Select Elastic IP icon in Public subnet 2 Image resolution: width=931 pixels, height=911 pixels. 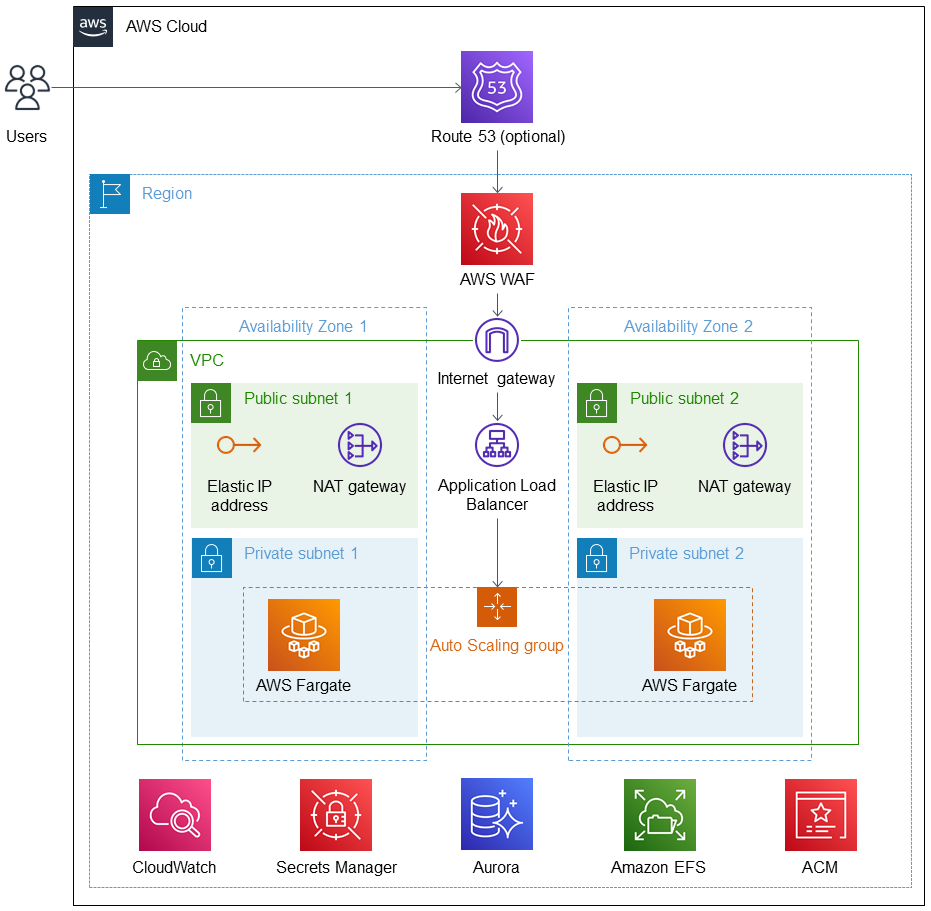coord(625,445)
